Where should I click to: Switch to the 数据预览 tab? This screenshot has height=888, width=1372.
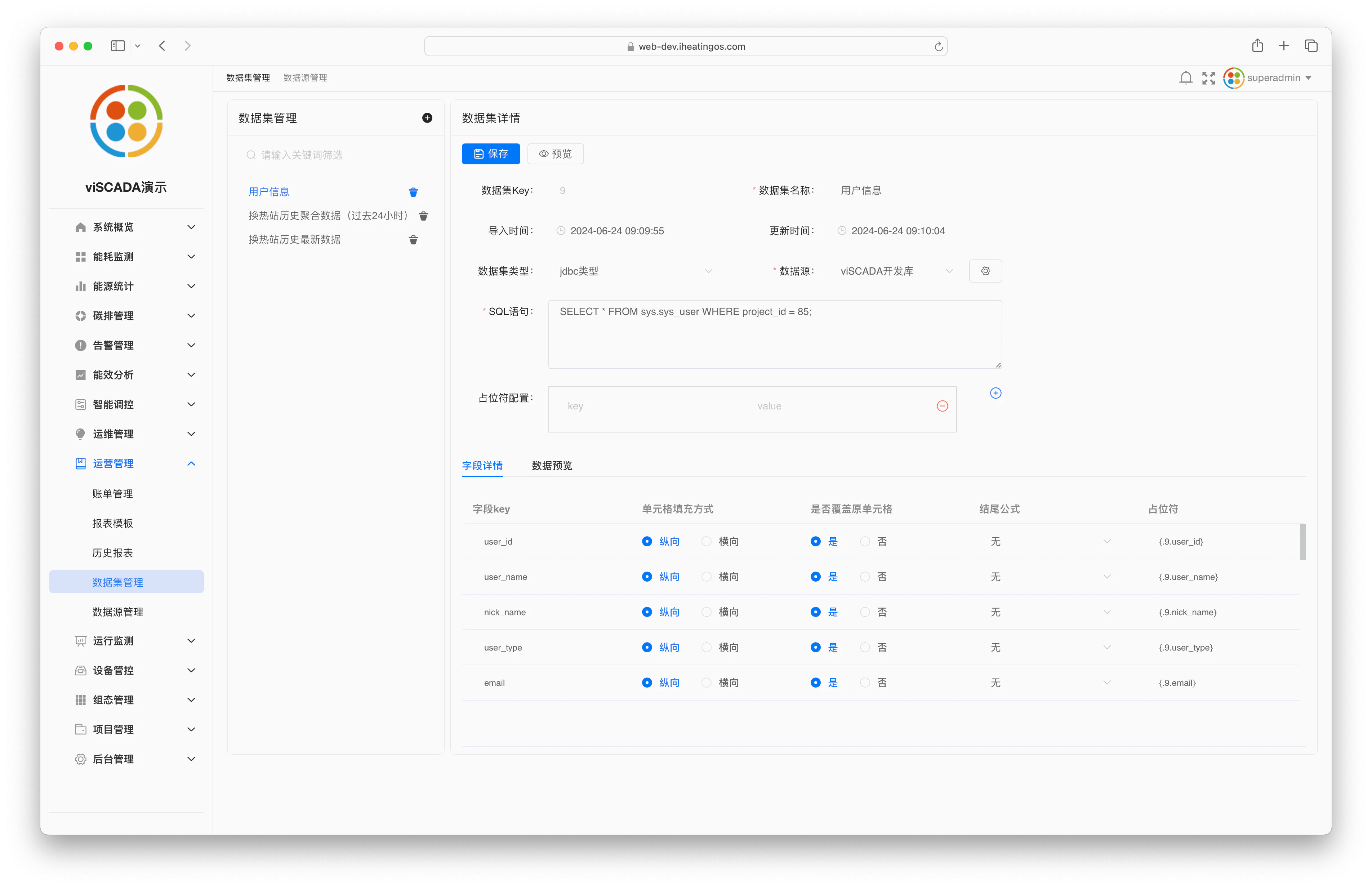pos(552,466)
